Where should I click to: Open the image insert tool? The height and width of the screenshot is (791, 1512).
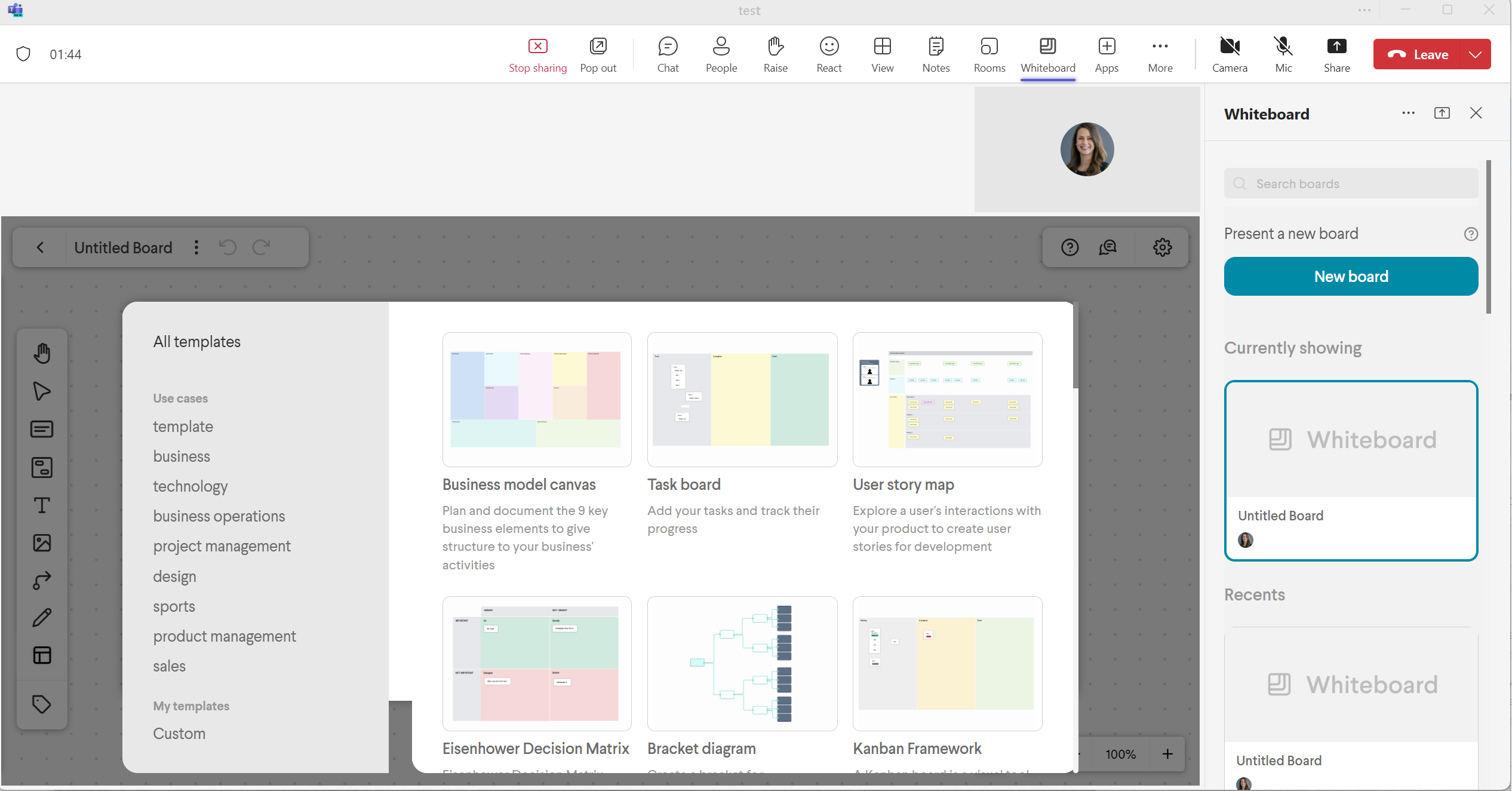tap(42, 543)
